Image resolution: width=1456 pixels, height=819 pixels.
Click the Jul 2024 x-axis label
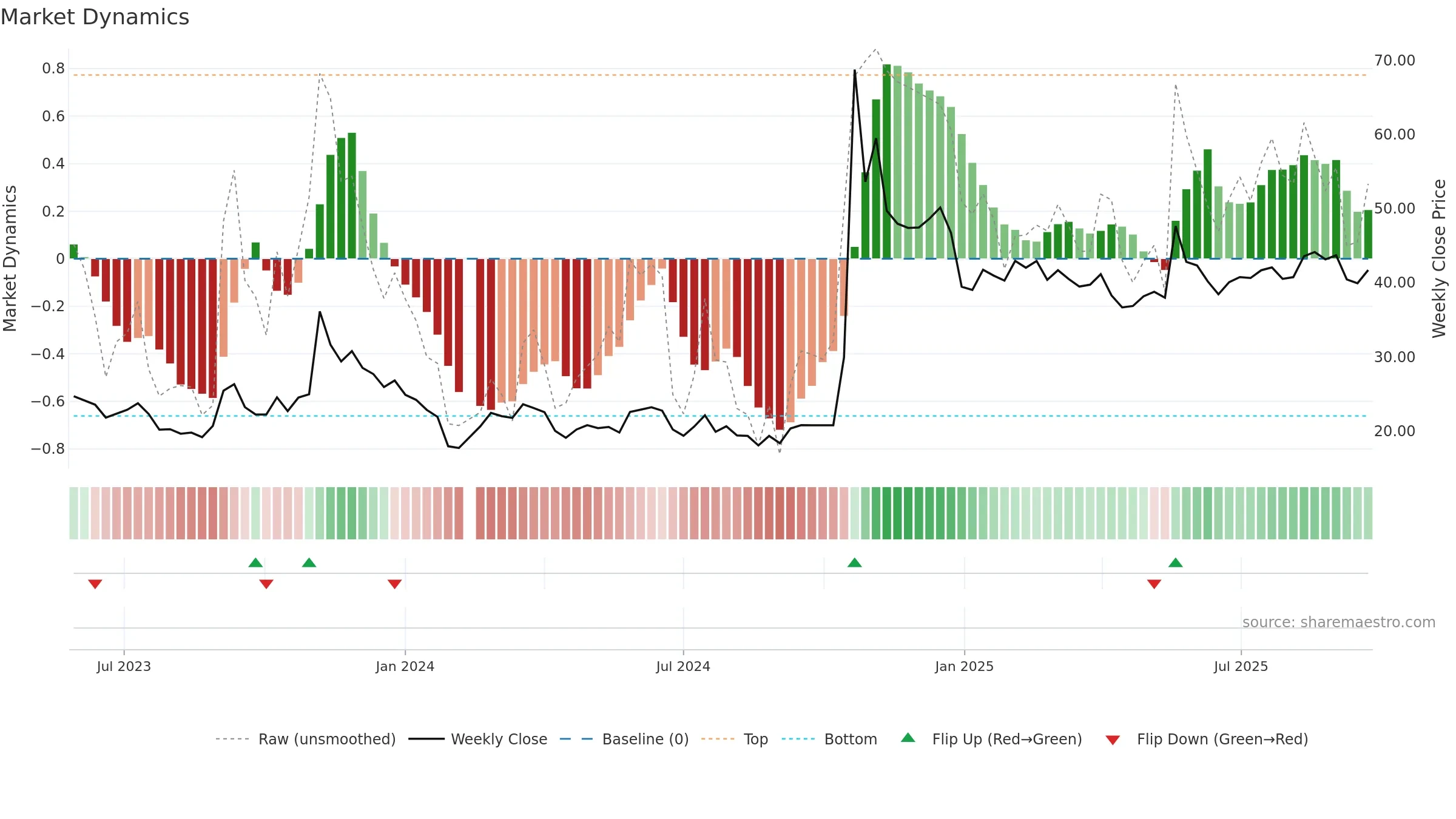tap(683, 666)
